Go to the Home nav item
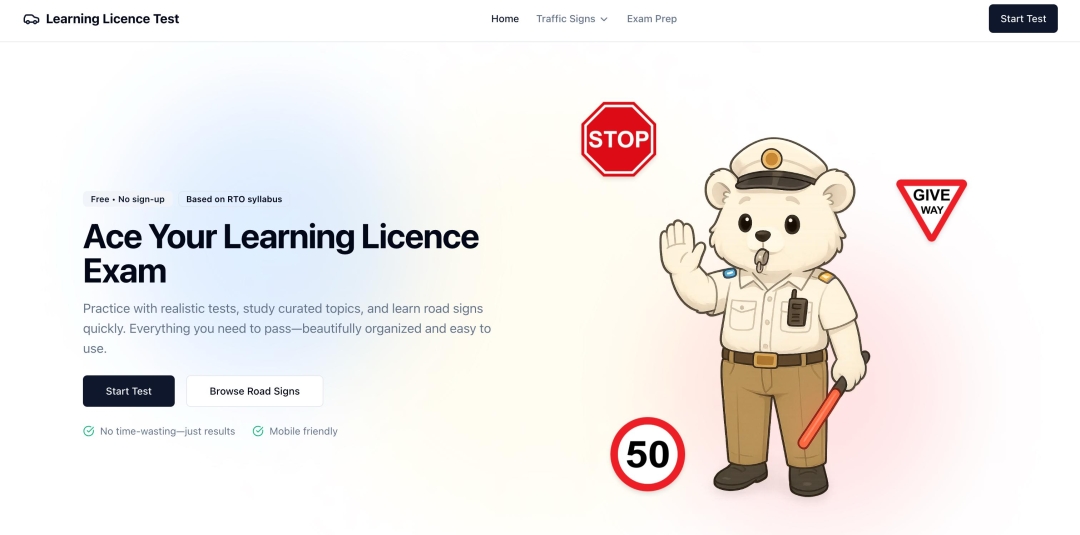The image size is (1080, 535). pyautogui.click(x=505, y=19)
